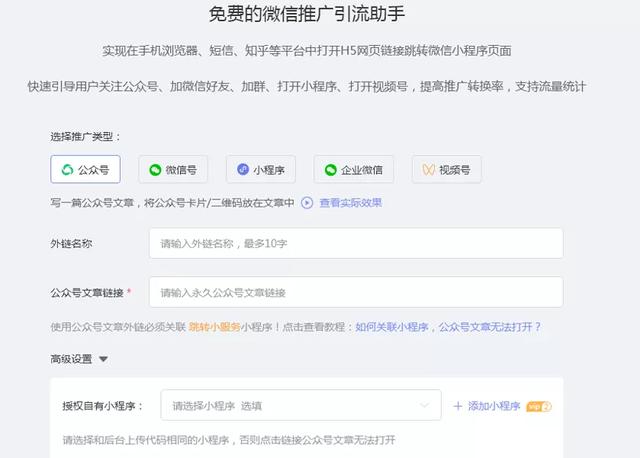The image size is (640, 458).
Task: Click the plus icon before 添加小程序
Action: tap(458, 406)
